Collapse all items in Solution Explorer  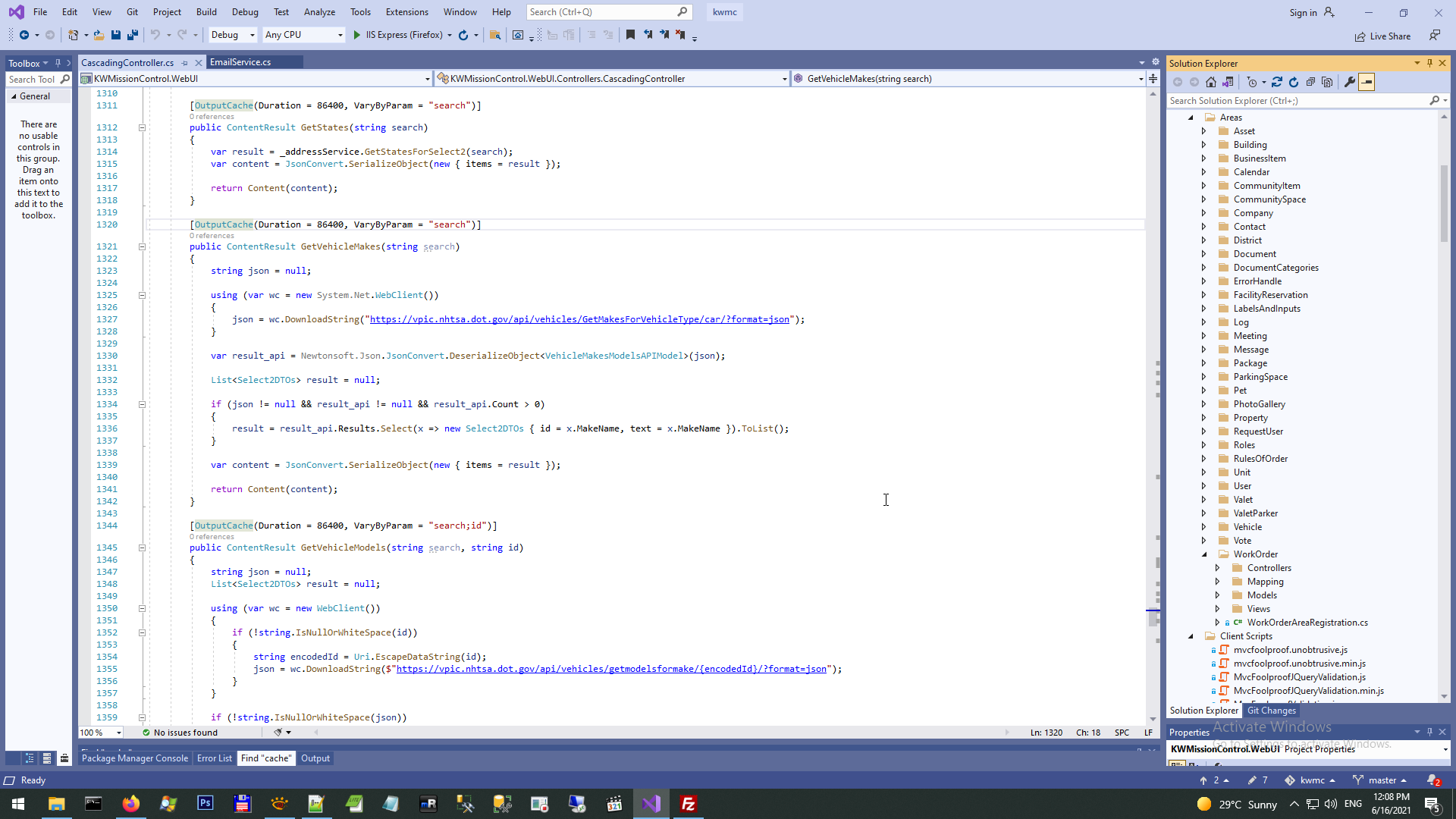tap(1310, 82)
